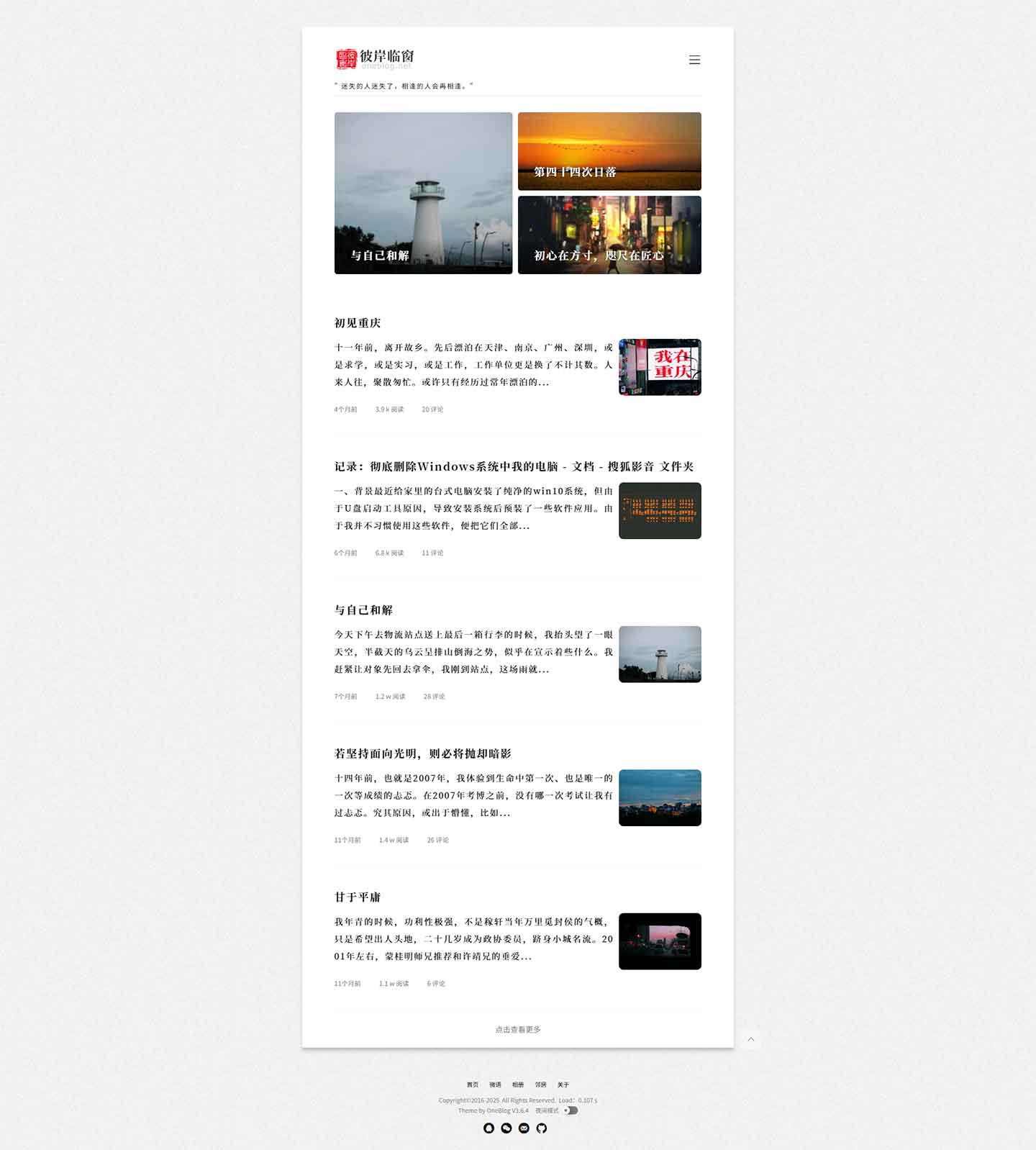Click the QQ icon in footer
The height and width of the screenshot is (1150, 1036).
[489, 1128]
